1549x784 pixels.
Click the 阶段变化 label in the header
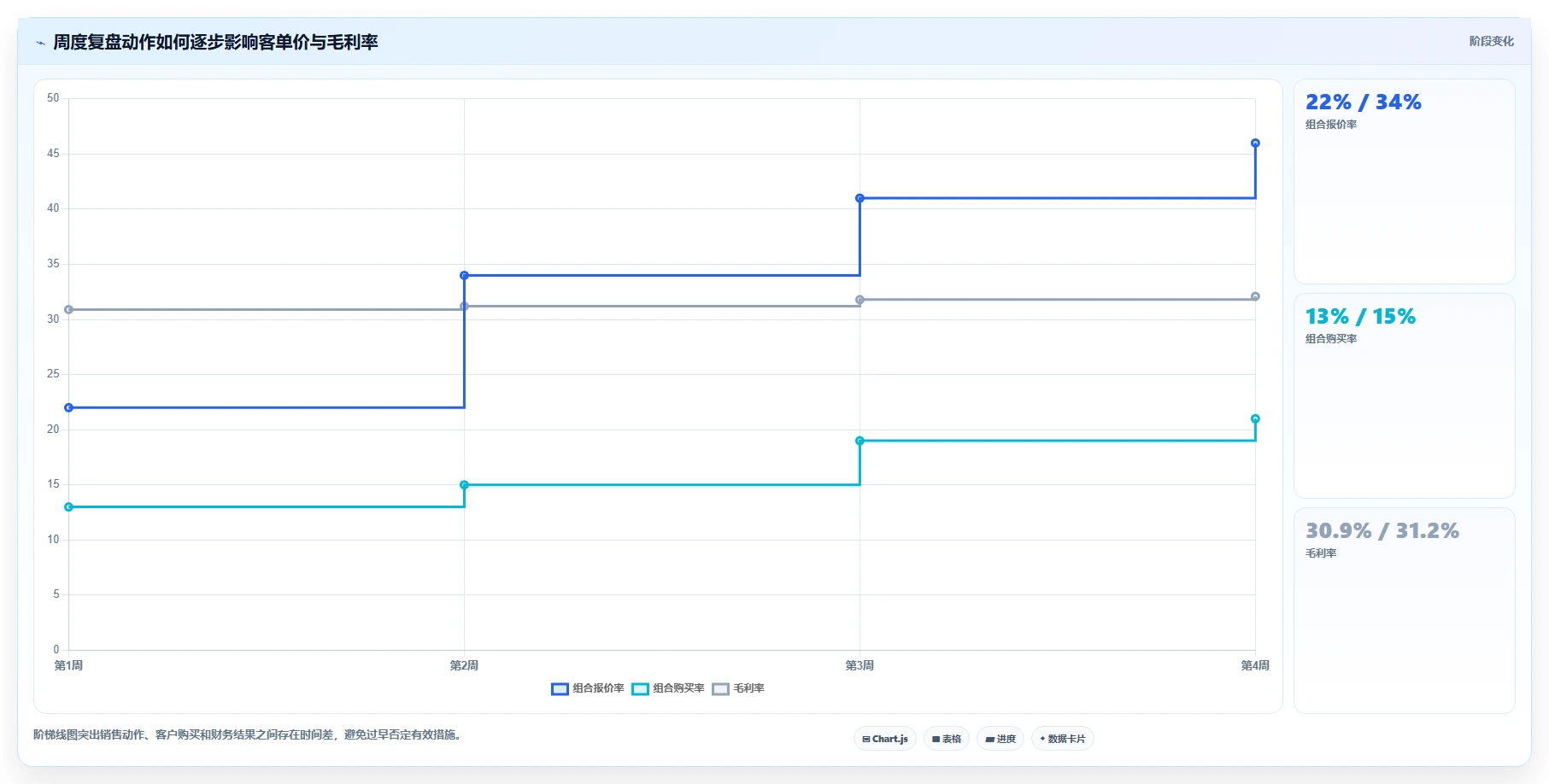[1491, 41]
